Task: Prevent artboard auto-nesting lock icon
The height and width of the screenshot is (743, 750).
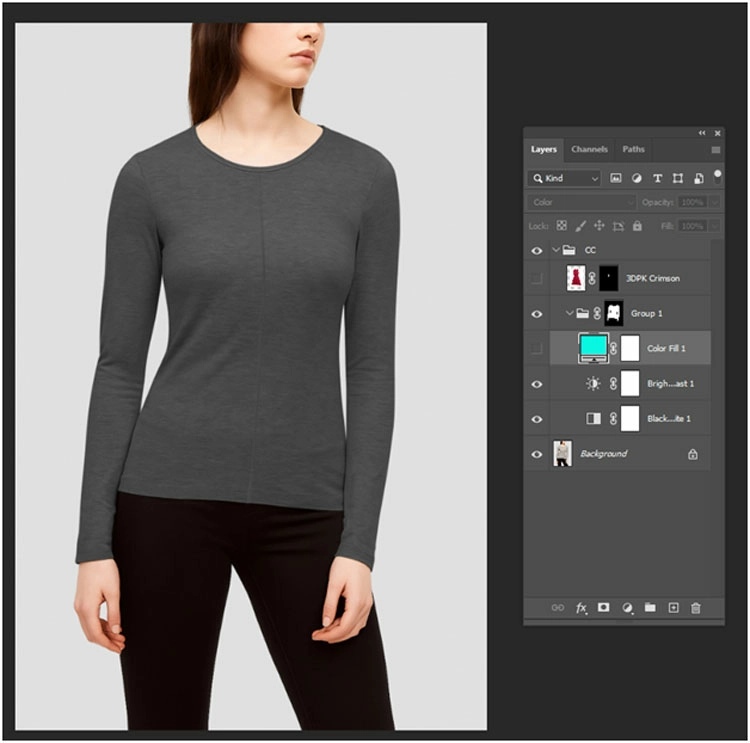Action: point(618,226)
